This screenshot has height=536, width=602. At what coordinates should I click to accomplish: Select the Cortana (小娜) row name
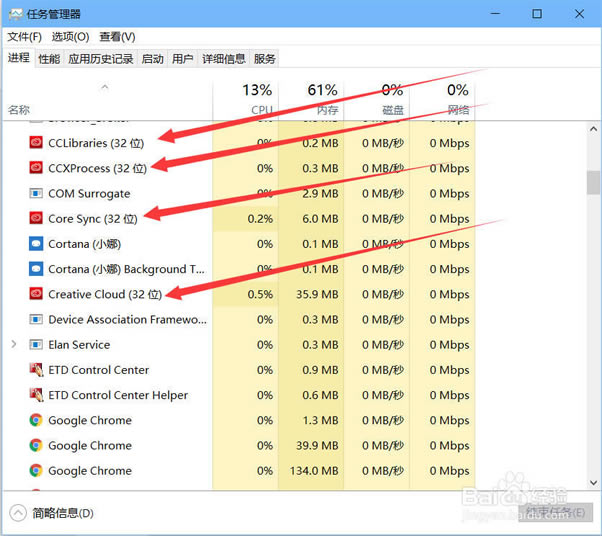pos(84,244)
